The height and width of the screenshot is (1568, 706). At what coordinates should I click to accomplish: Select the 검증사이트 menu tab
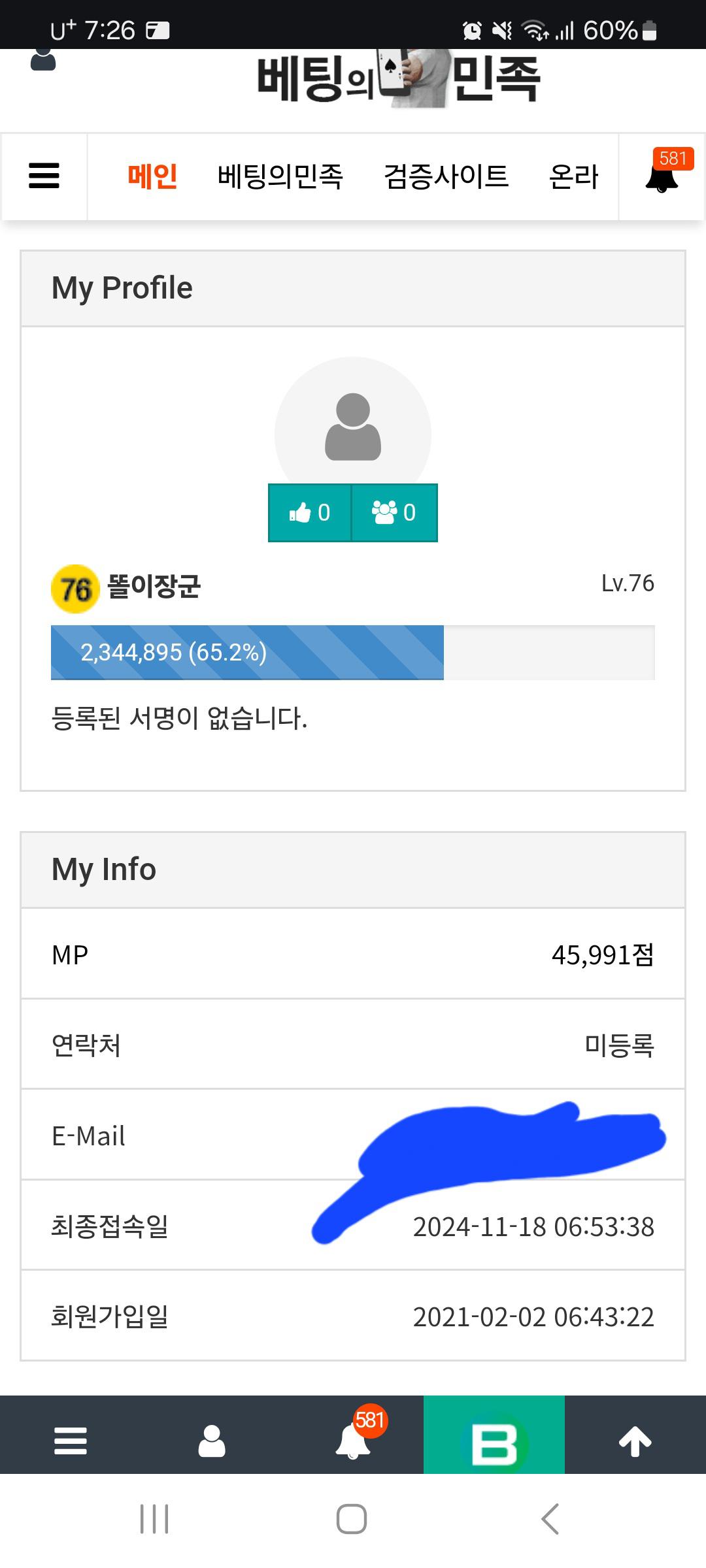pyautogui.click(x=446, y=176)
